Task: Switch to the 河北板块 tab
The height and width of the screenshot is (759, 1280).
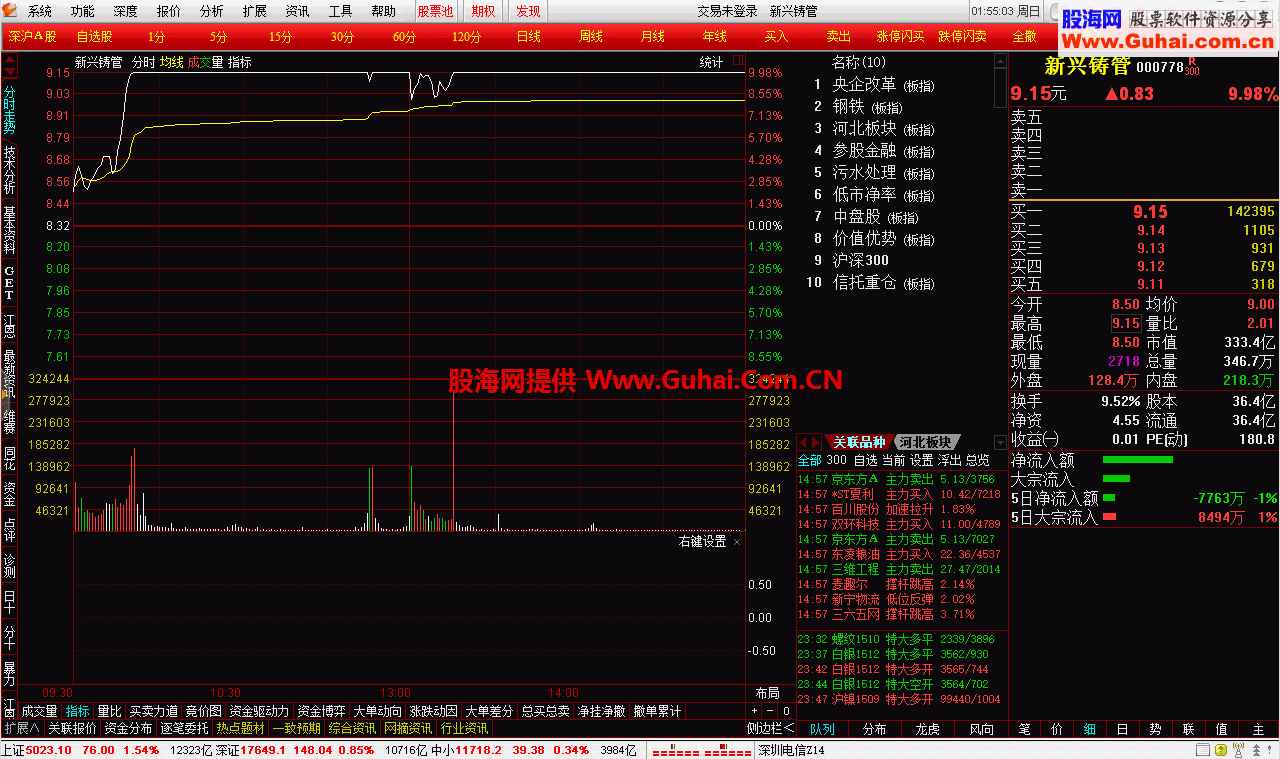Action: tap(925, 442)
